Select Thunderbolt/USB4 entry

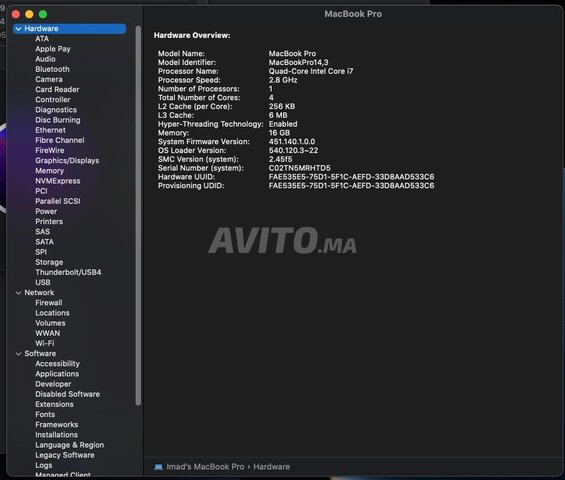[68, 272]
